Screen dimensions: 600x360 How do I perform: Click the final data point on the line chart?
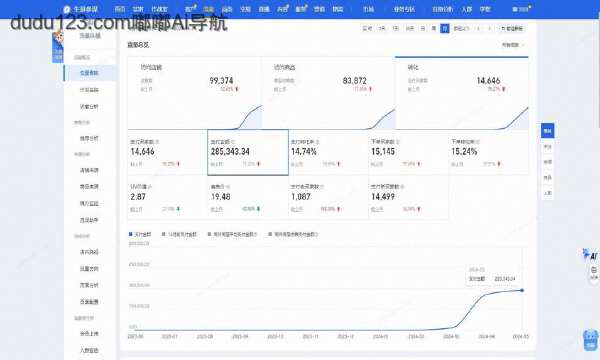[x=522, y=290]
